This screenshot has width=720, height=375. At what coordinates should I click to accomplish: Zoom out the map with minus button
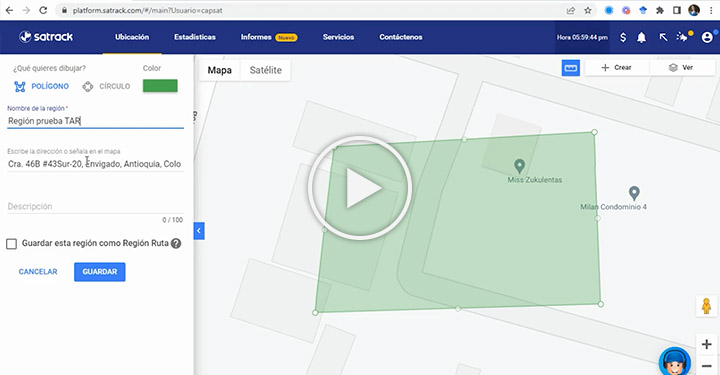(x=707, y=366)
